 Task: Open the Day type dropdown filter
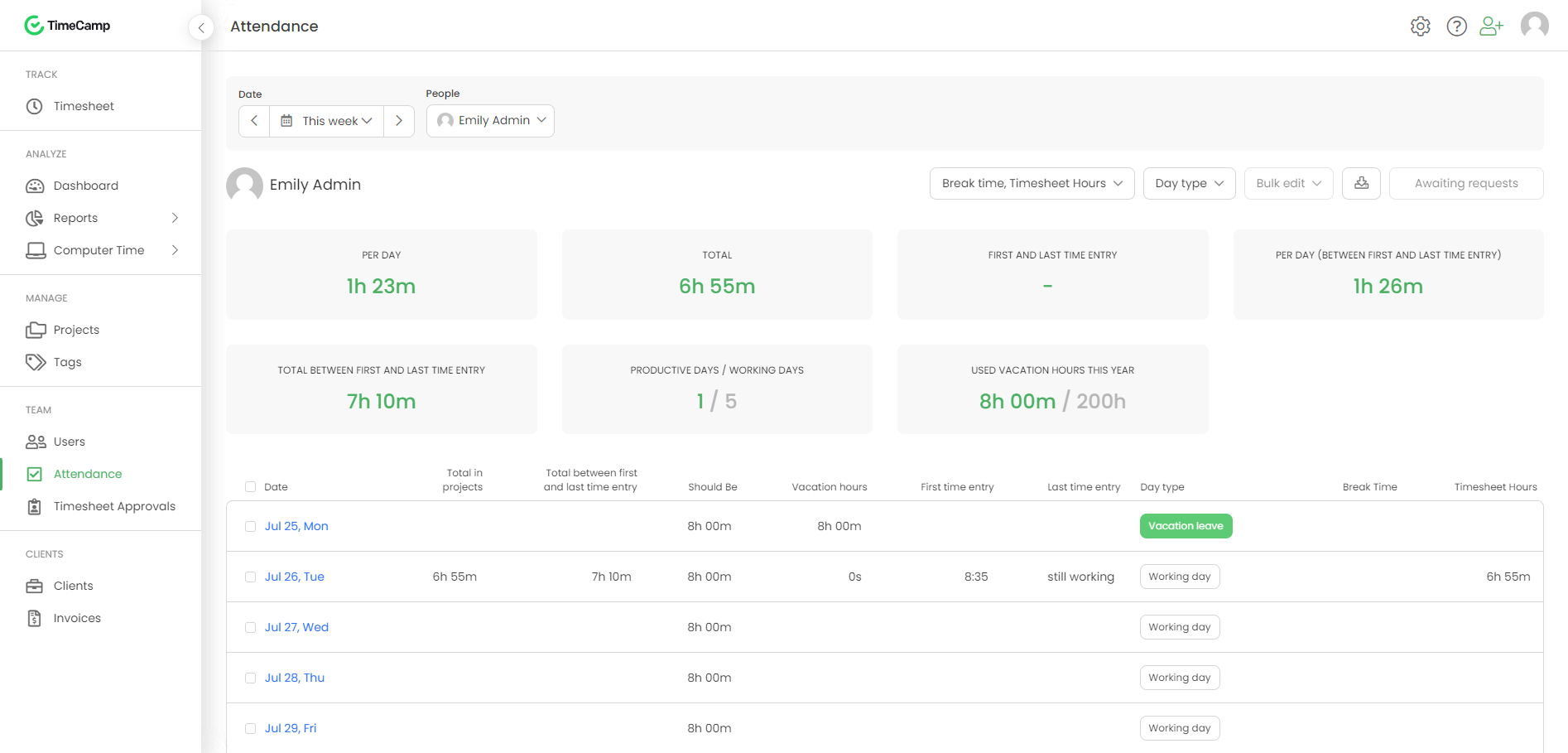click(x=1188, y=184)
